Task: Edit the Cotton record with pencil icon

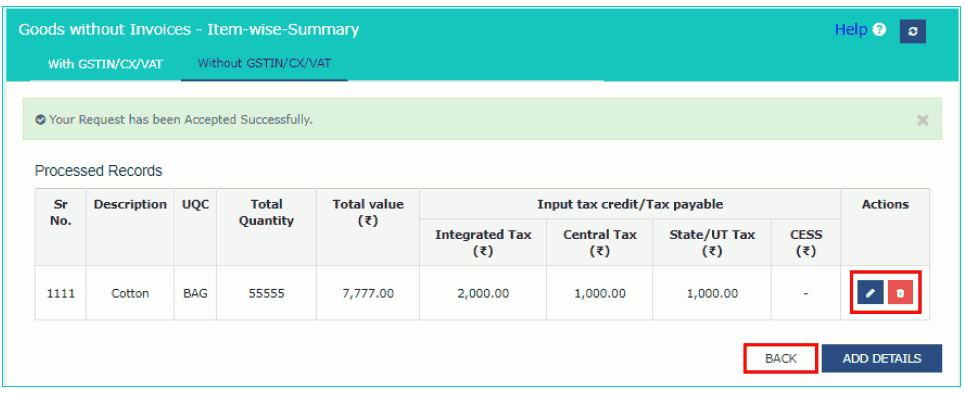Action: (870, 293)
